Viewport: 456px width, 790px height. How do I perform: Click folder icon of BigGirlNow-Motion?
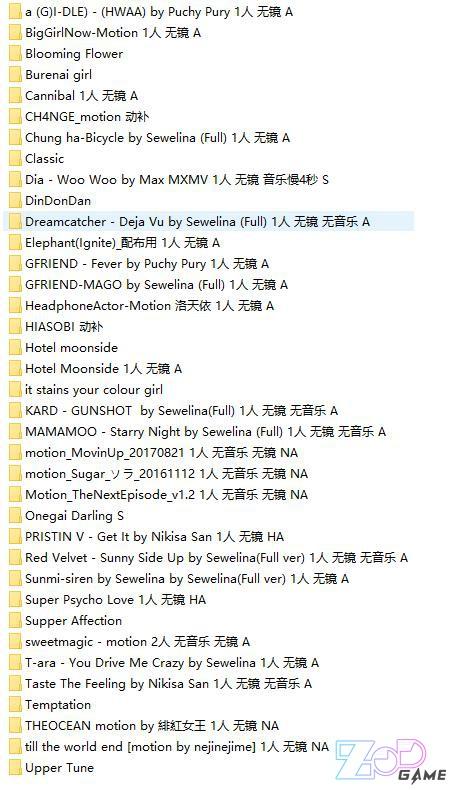[x=15, y=33]
